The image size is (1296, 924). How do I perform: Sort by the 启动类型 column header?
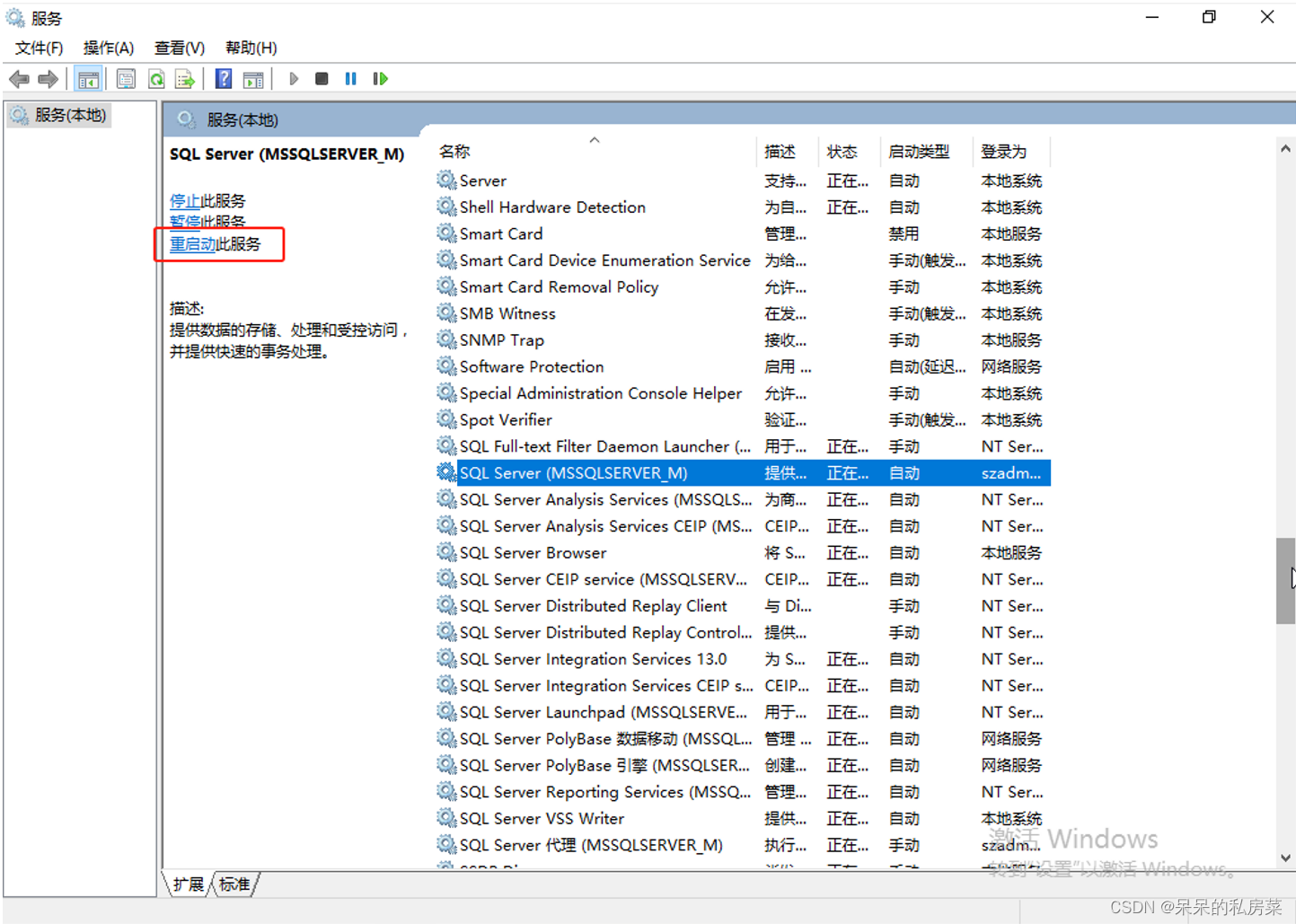pos(919,152)
